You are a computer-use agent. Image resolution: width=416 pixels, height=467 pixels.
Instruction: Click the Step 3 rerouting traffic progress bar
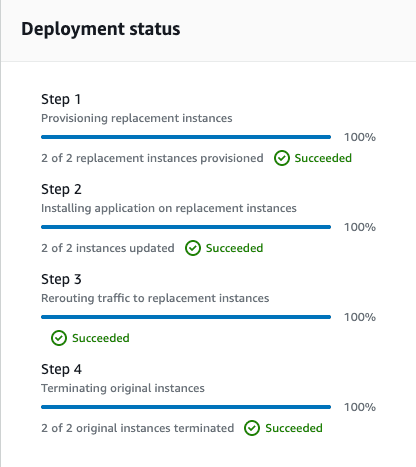tap(186, 317)
